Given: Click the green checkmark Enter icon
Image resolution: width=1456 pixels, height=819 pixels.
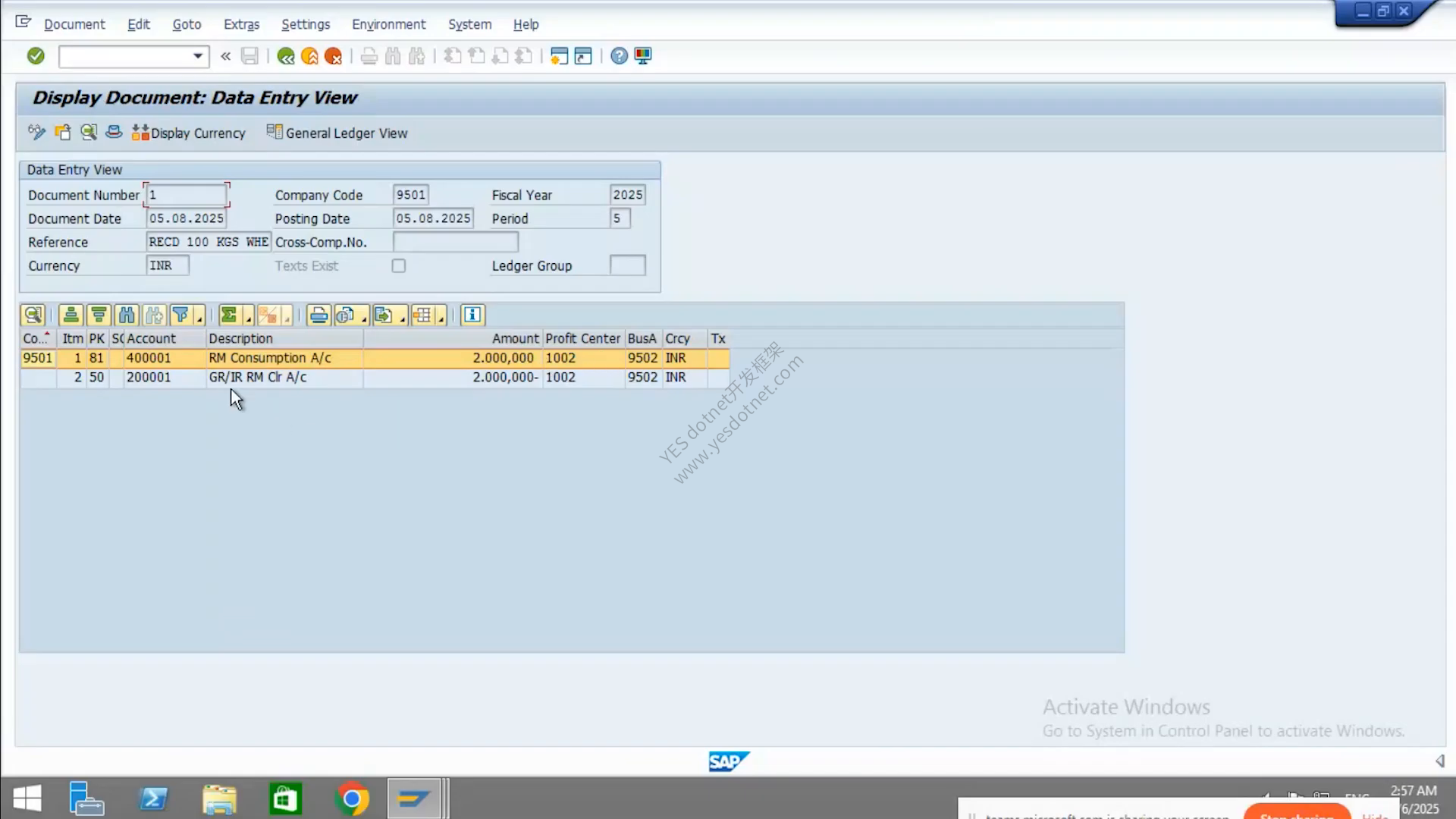Looking at the screenshot, I should (36, 56).
